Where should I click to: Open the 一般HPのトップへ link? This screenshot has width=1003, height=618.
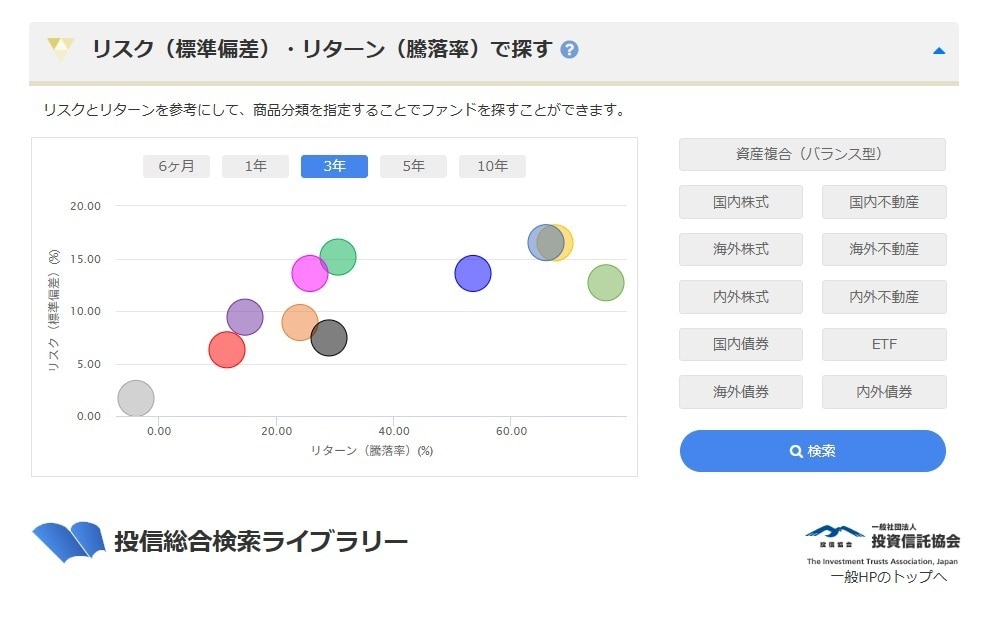(888, 577)
